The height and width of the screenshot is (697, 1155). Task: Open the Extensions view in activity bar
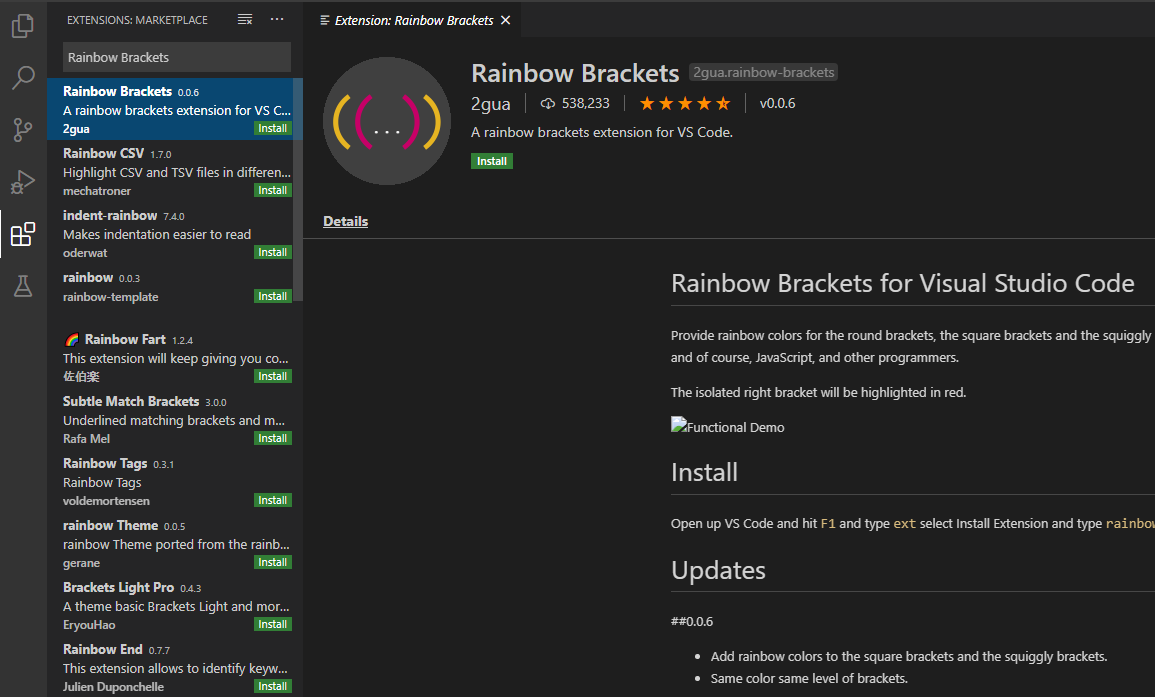23,234
